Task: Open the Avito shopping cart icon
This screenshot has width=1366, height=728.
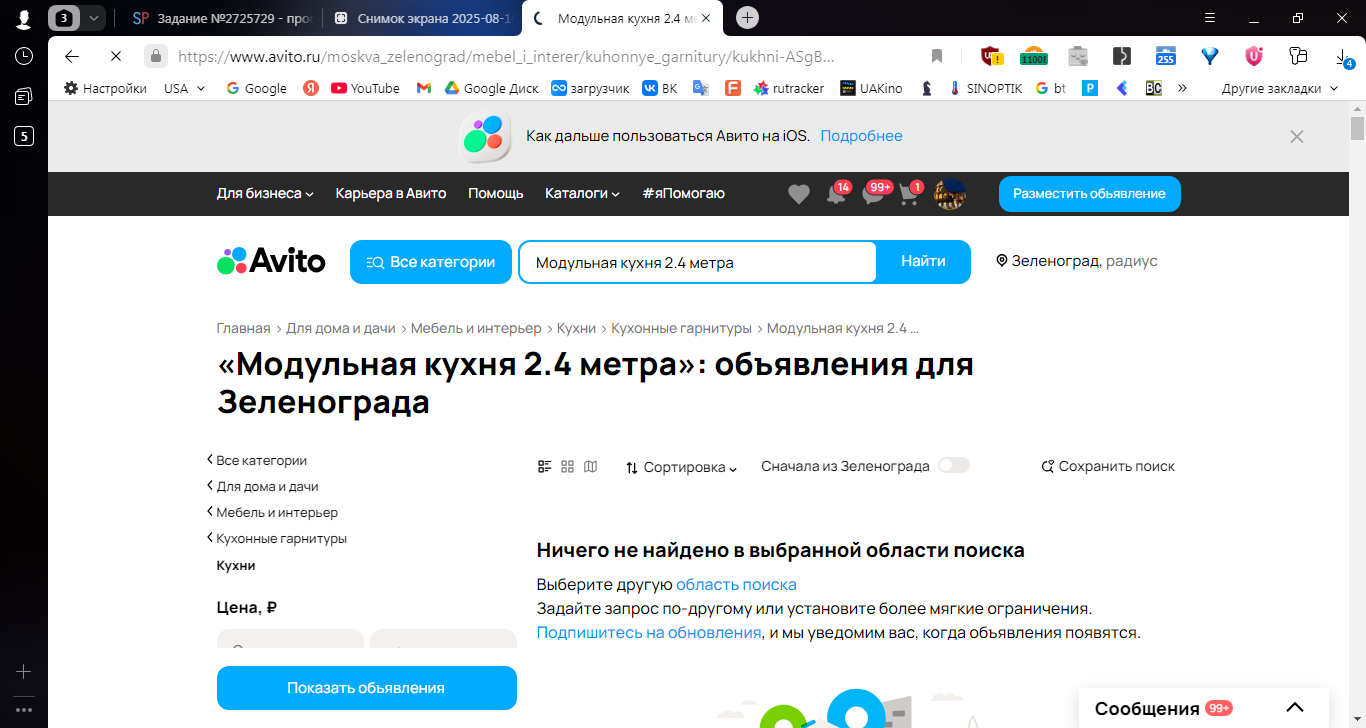Action: coord(910,194)
